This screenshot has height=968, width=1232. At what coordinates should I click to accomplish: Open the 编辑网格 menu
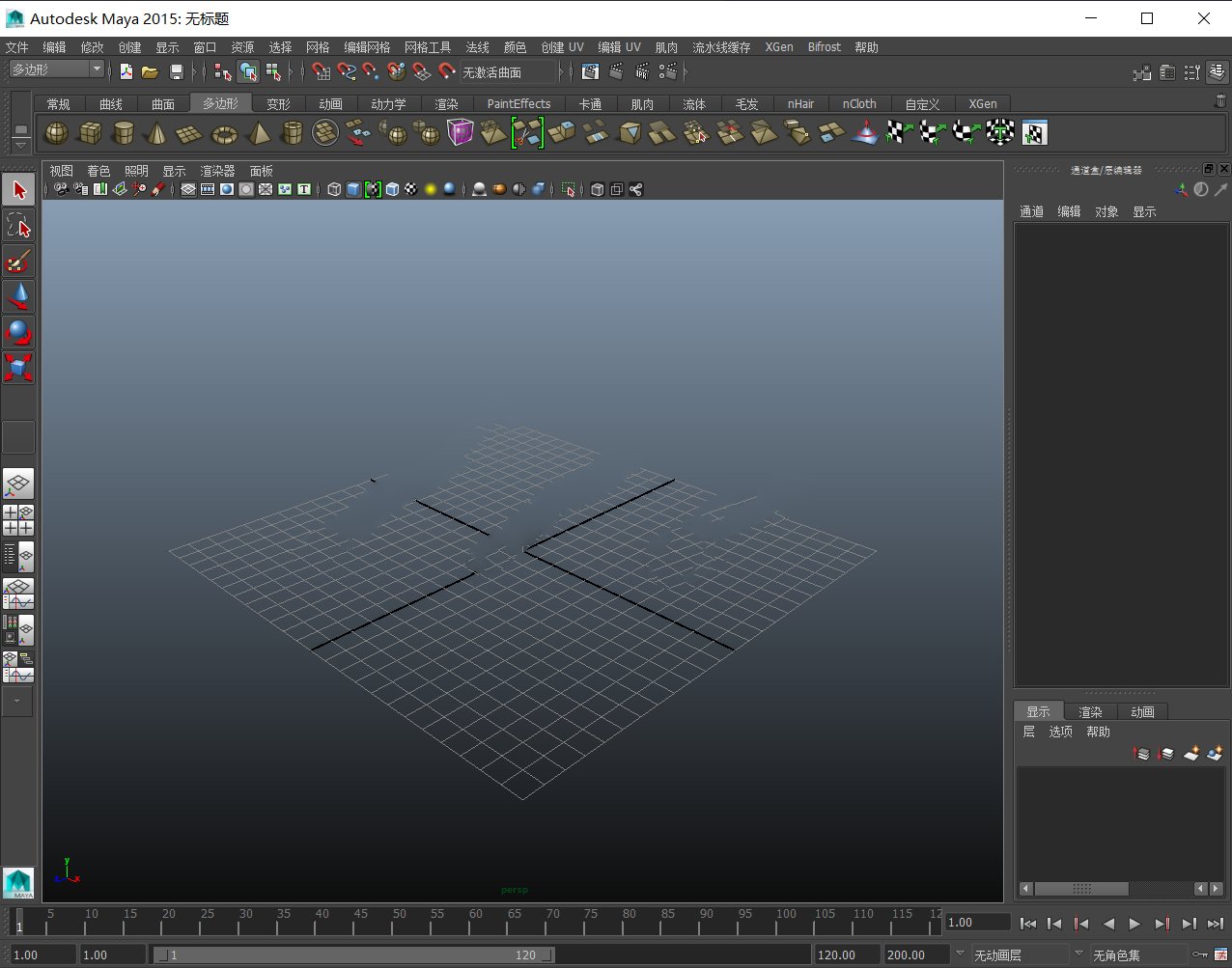click(367, 47)
